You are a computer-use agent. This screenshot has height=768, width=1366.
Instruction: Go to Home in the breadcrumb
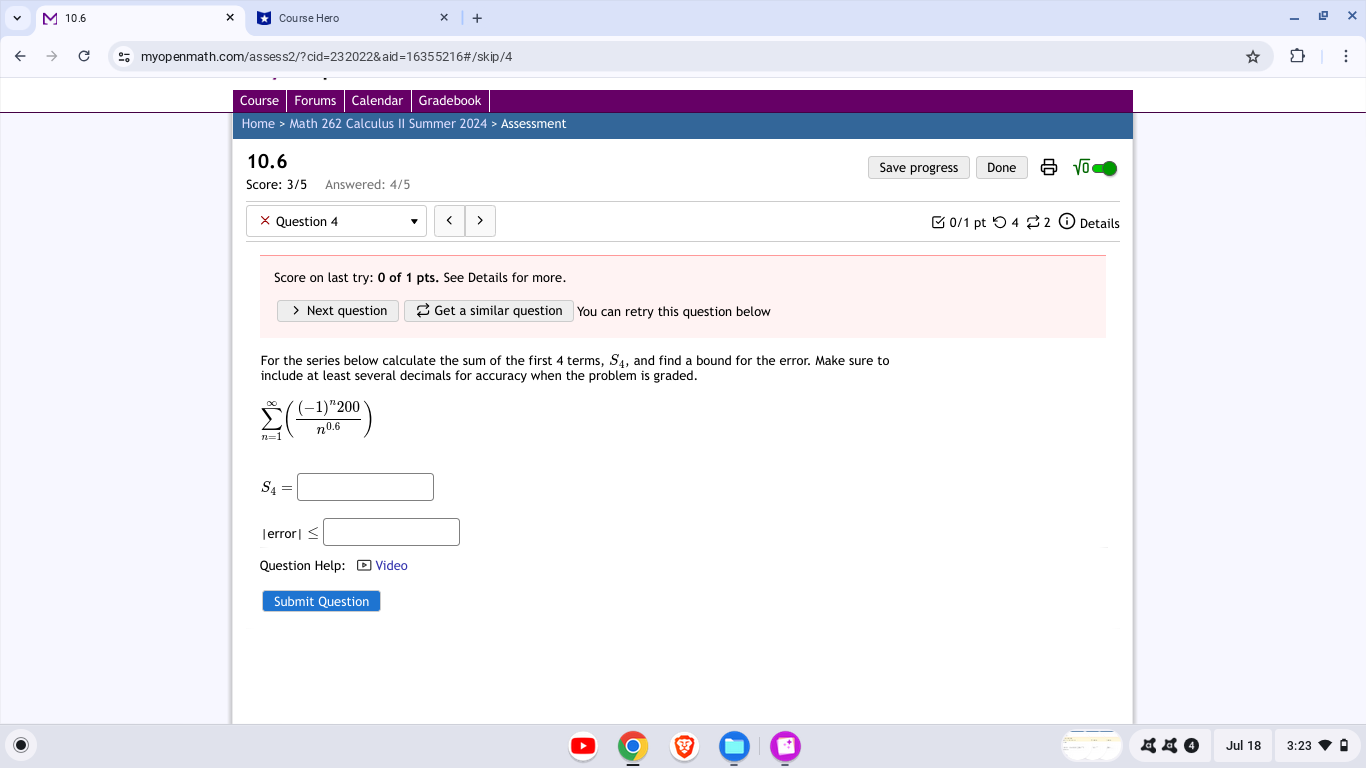point(258,124)
